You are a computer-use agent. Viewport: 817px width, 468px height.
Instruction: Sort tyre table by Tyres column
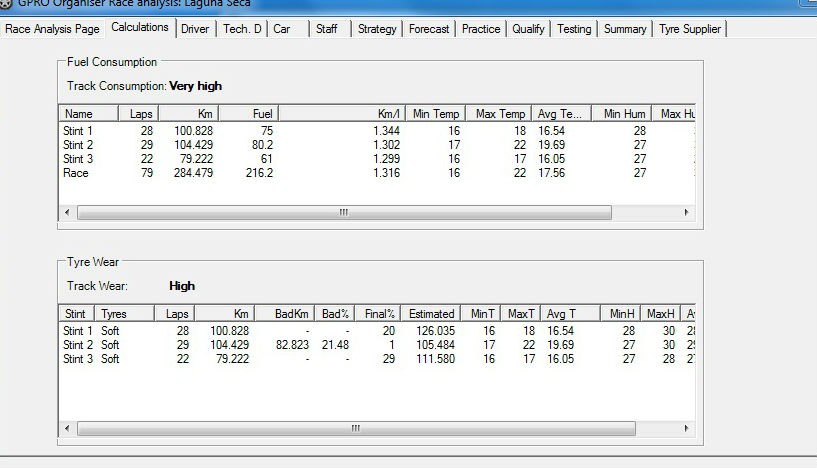[125, 314]
